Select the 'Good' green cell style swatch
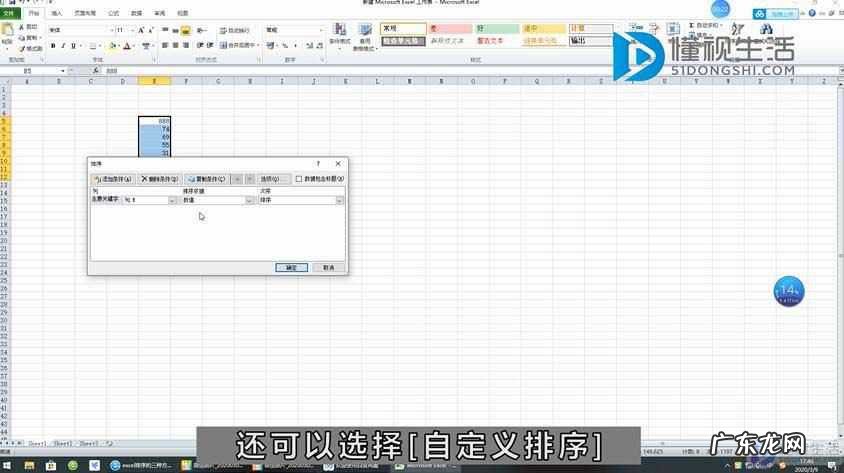The width and height of the screenshot is (844, 473). pos(497,29)
